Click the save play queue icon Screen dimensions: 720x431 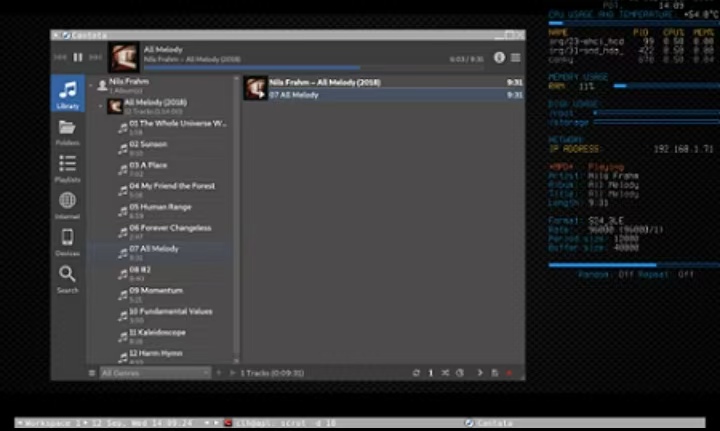tap(495, 373)
